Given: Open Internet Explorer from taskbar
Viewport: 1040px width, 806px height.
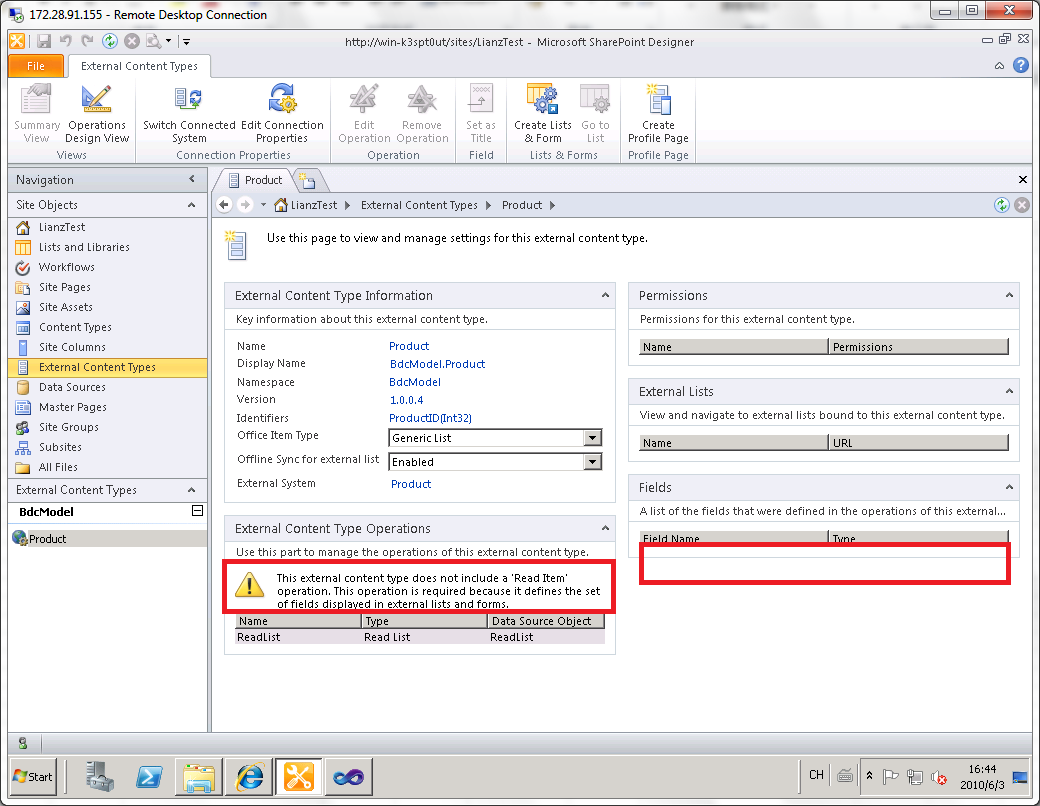Looking at the screenshot, I should (249, 776).
